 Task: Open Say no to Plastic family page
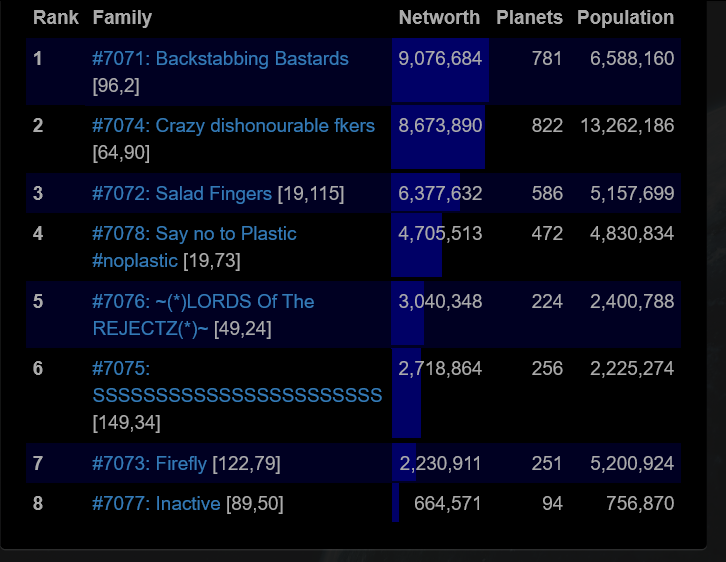(194, 234)
